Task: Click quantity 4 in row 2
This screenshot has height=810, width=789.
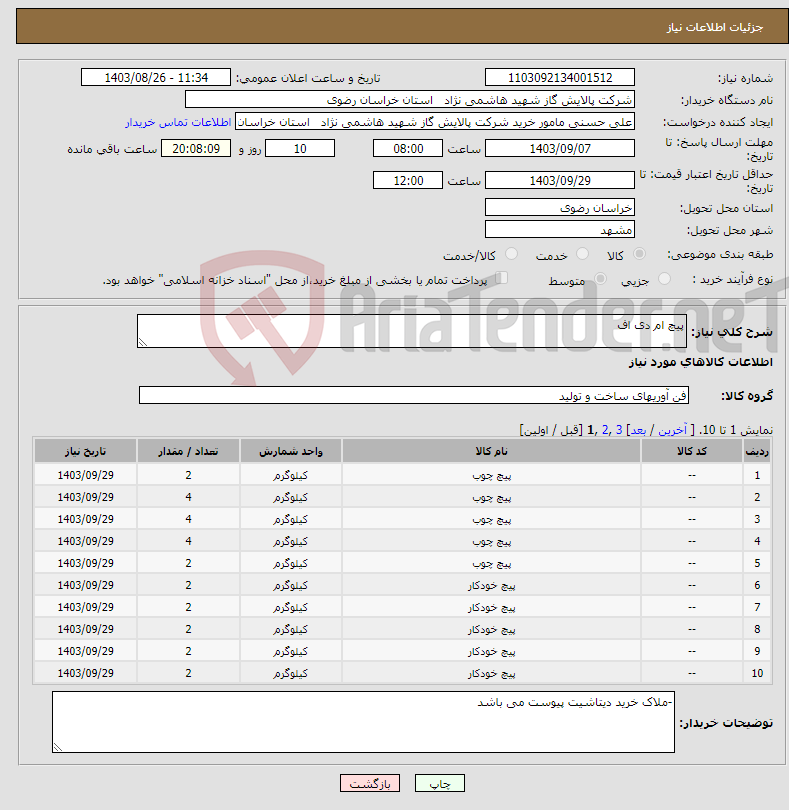Action: [x=188, y=497]
